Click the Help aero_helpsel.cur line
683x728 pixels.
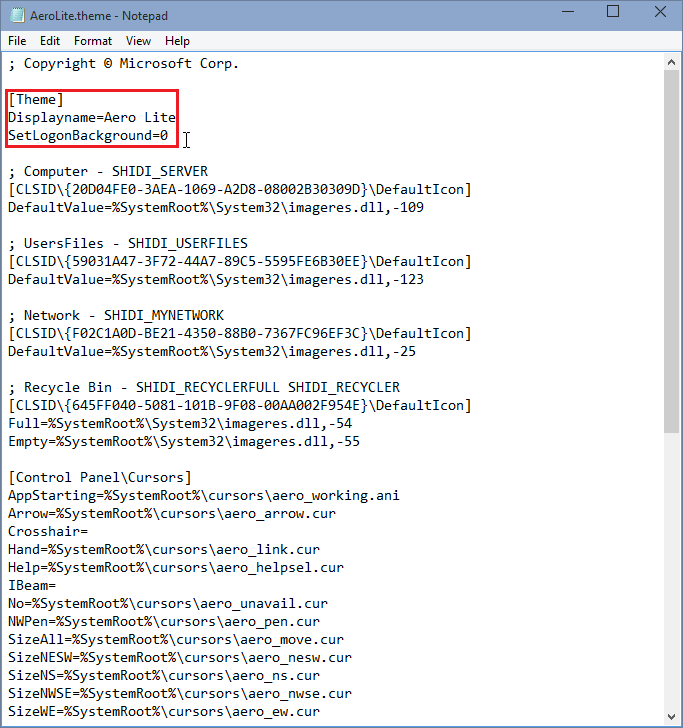(176, 567)
